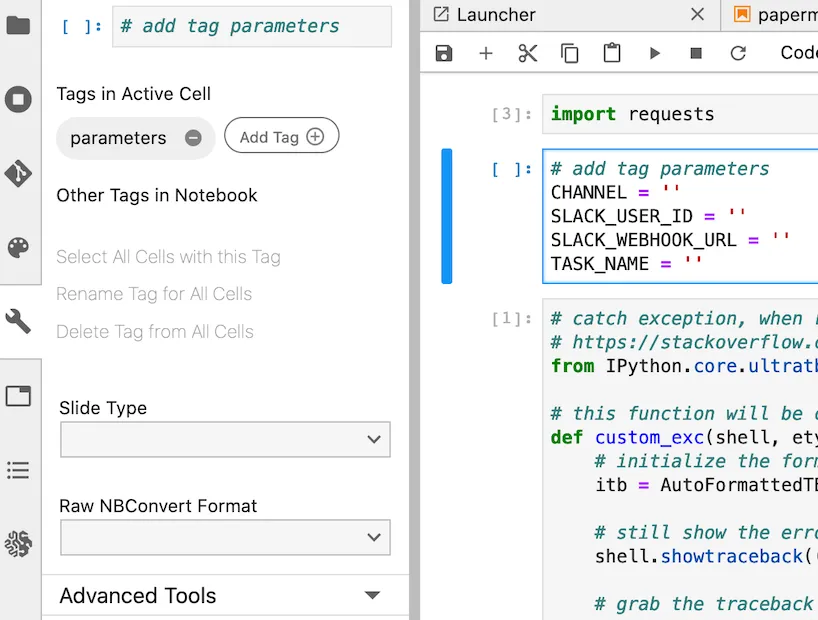Open the Running Terminals and Kernels panel
The image size is (818, 620).
(18, 99)
